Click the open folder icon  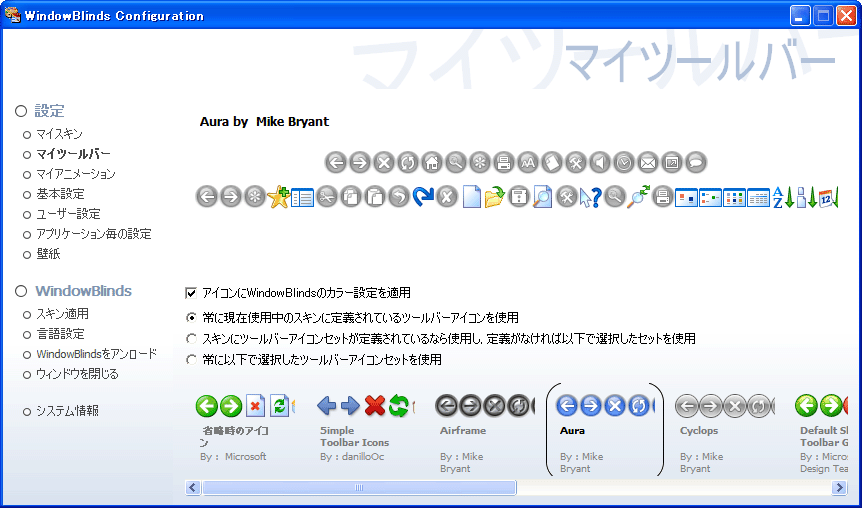tap(495, 197)
